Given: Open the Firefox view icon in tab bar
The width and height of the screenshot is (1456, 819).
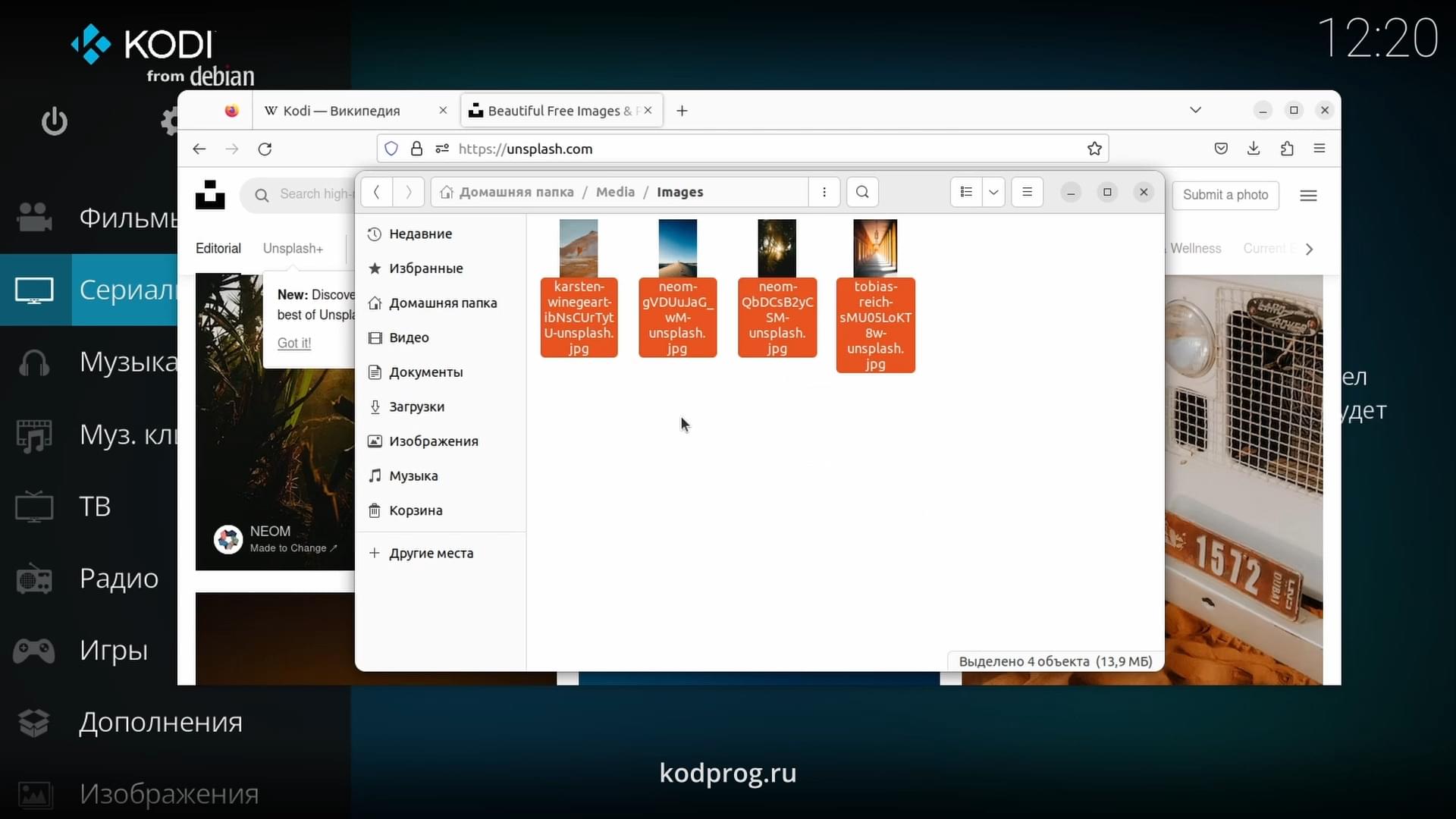Looking at the screenshot, I should pyautogui.click(x=231, y=111).
